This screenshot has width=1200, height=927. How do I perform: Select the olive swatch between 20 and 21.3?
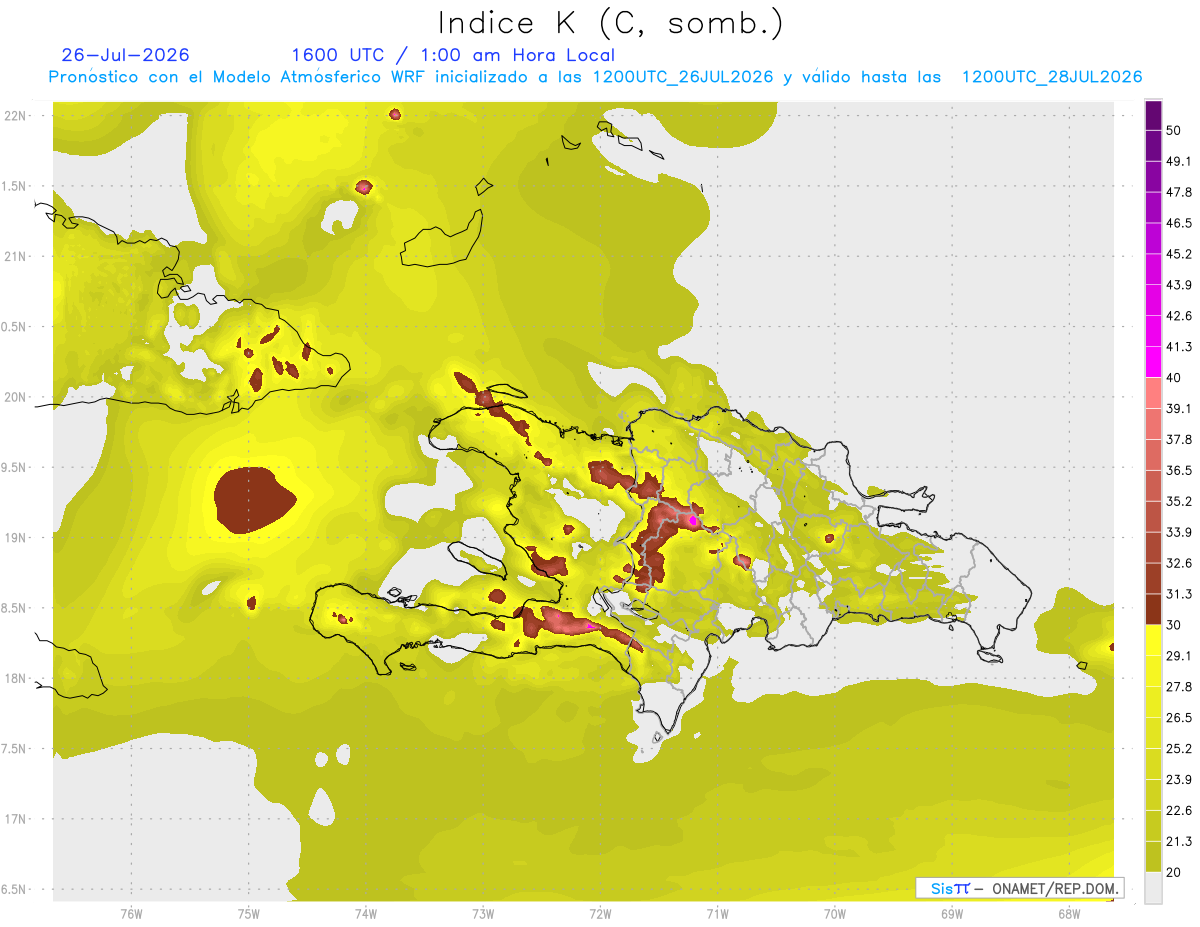[x=1153, y=857]
